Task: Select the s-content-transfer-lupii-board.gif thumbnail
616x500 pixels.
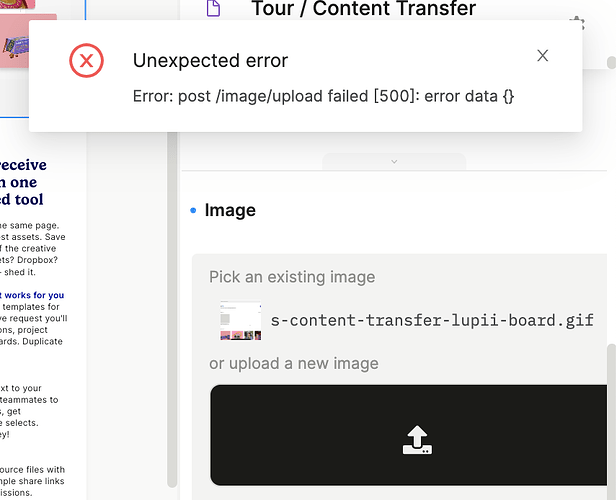Action: [240, 320]
